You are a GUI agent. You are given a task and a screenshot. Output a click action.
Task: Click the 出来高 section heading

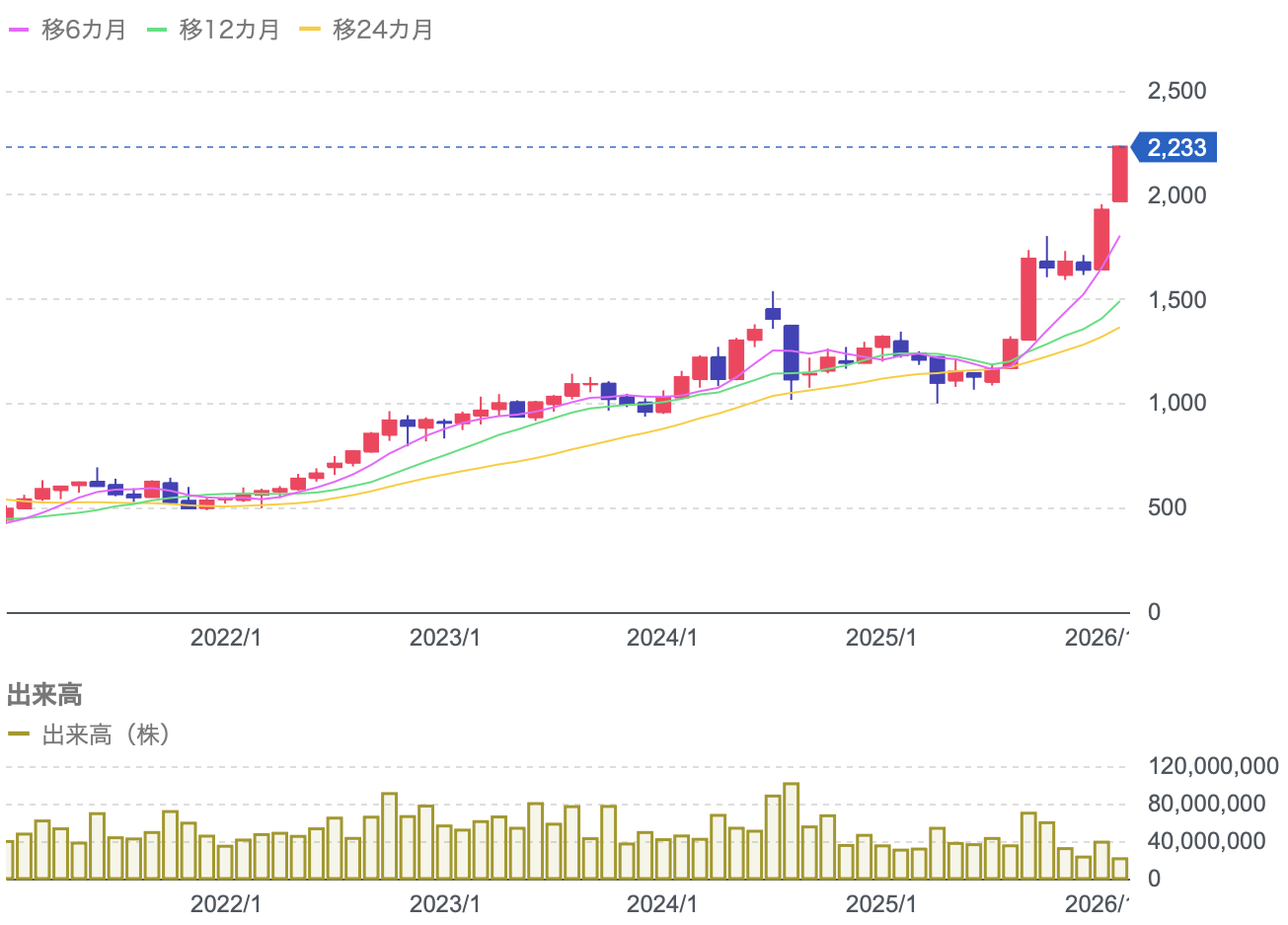pyautogui.click(x=44, y=695)
